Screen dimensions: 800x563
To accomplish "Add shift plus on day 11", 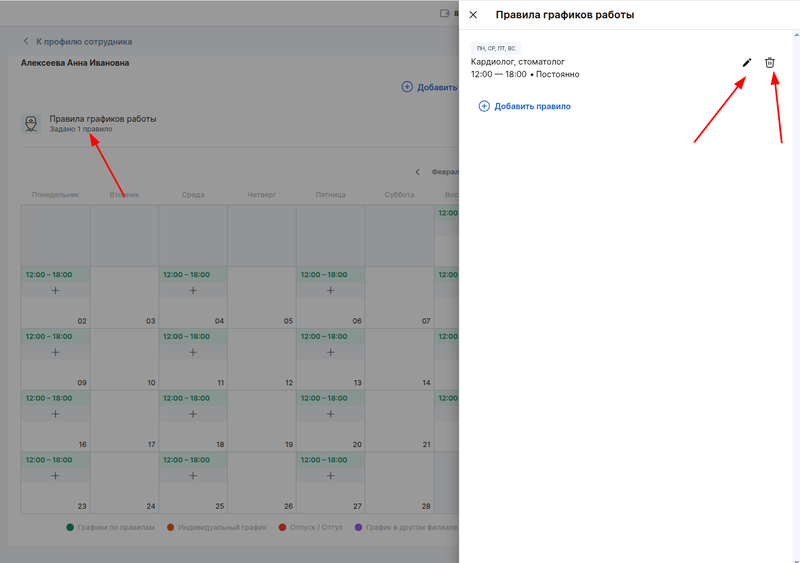I will pyautogui.click(x=193, y=352).
